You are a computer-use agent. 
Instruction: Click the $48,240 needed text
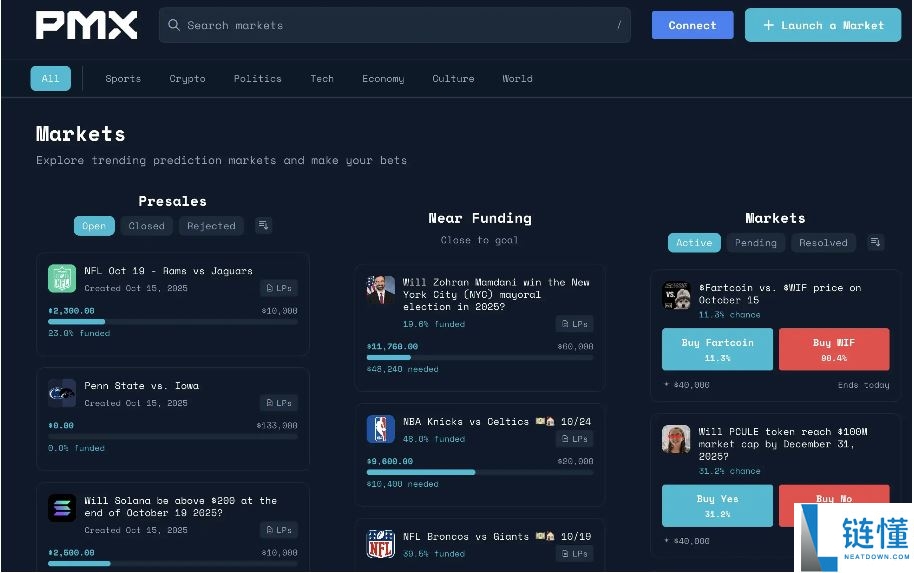point(402,369)
